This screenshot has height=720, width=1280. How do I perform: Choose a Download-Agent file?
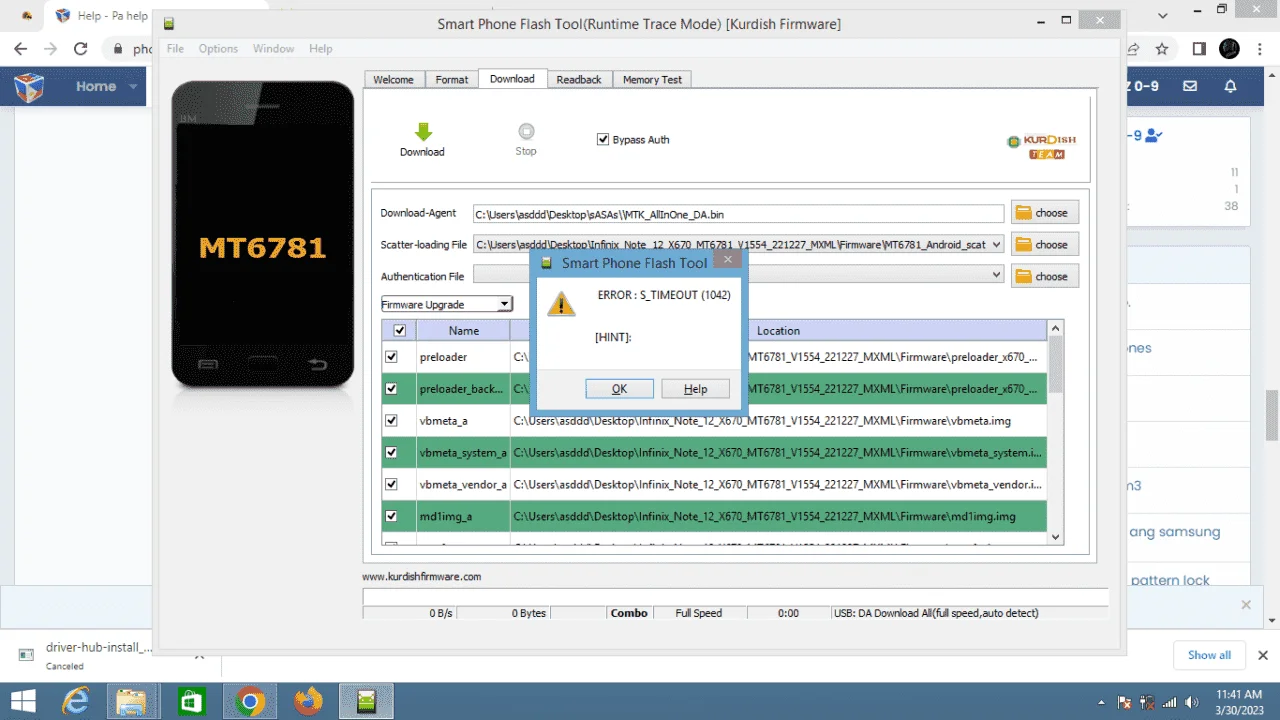pyautogui.click(x=1044, y=213)
